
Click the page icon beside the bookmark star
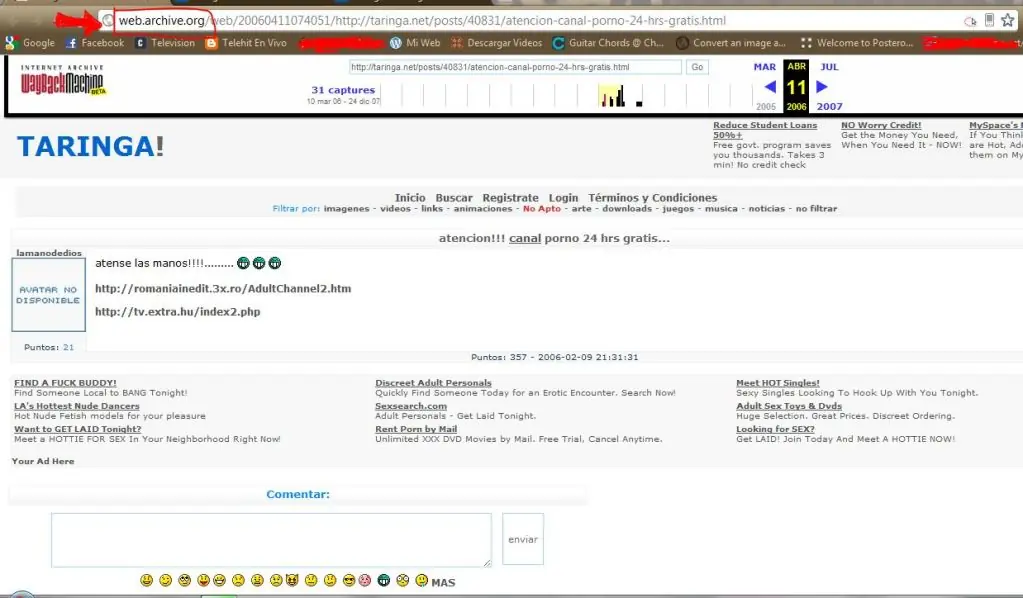(x=989, y=20)
